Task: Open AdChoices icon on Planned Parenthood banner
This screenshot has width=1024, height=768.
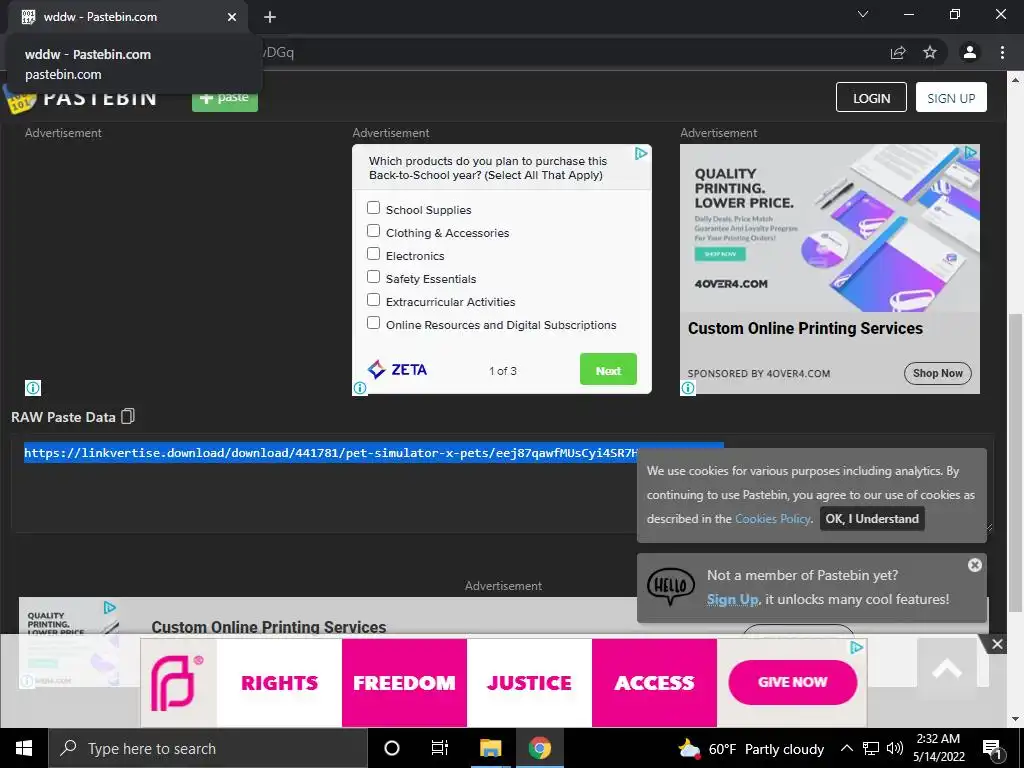Action: [856, 647]
